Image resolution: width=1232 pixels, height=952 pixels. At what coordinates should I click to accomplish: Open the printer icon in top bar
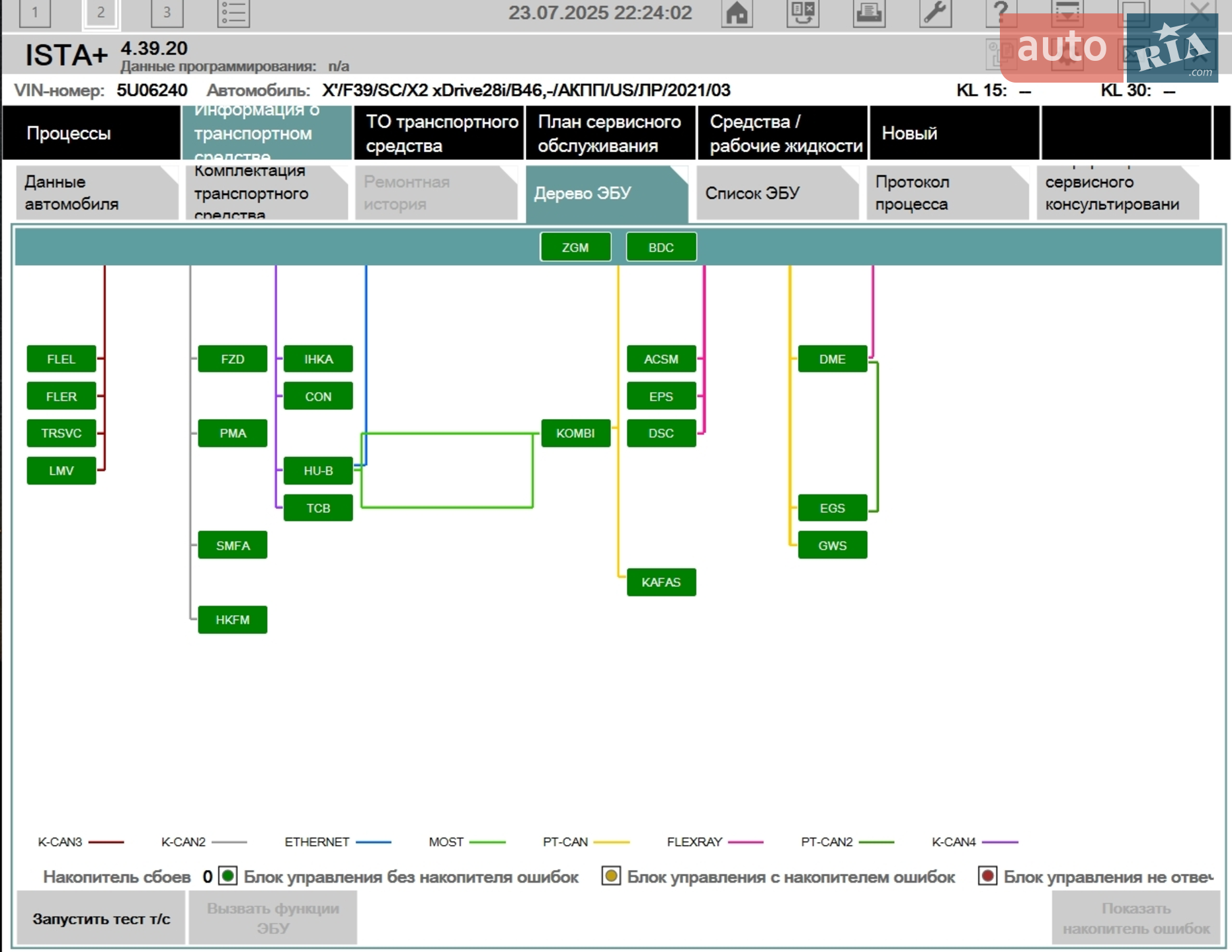[x=869, y=13]
